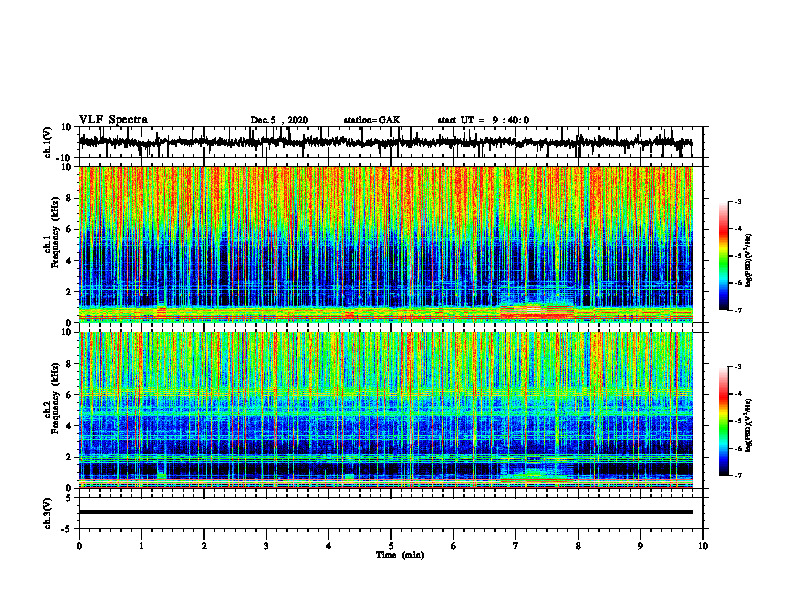Click the "2" kHz tick on ch.2 spectrogram axis
The width and height of the screenshot is (792, 612).
[70, 457]
